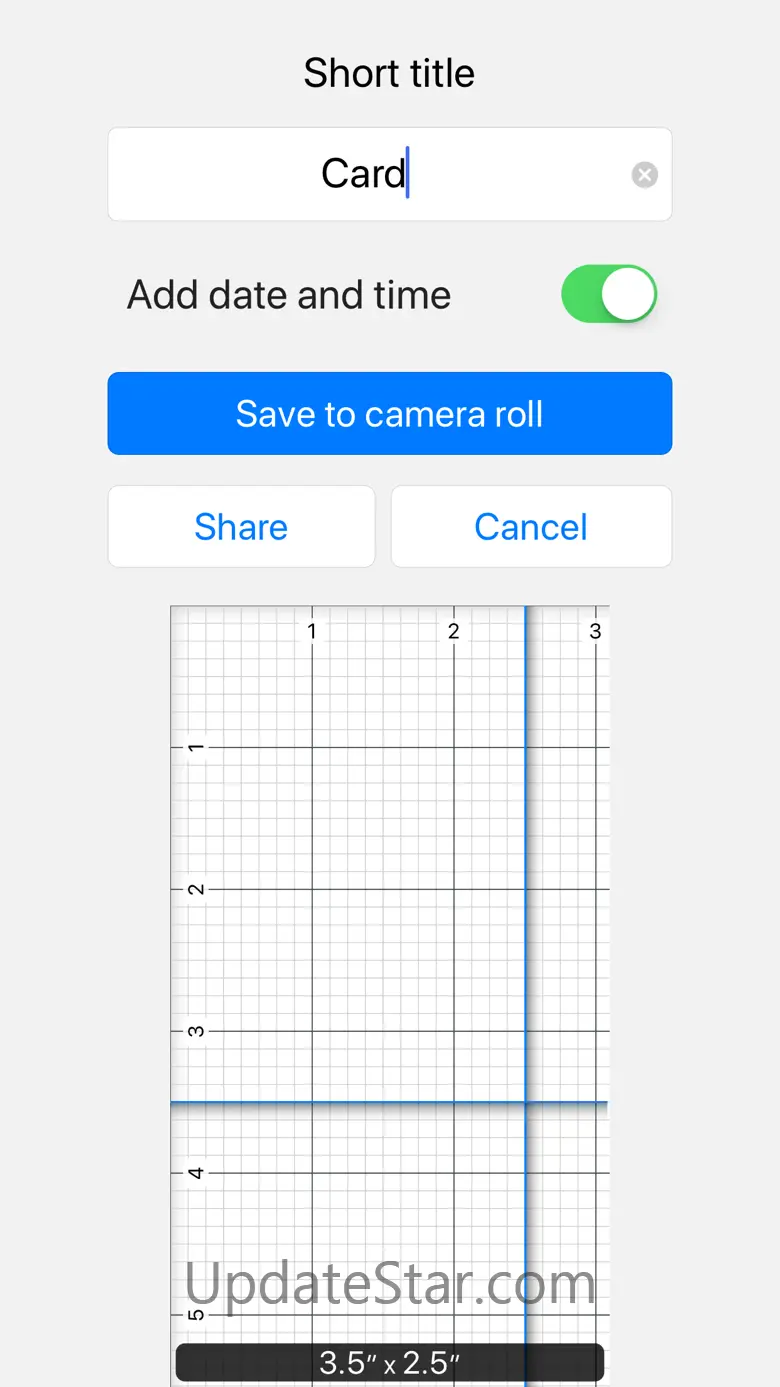Viewport: 780px width, 1387px height.
Task: Tap the Add date and time label
Action: tap(289, 295)
